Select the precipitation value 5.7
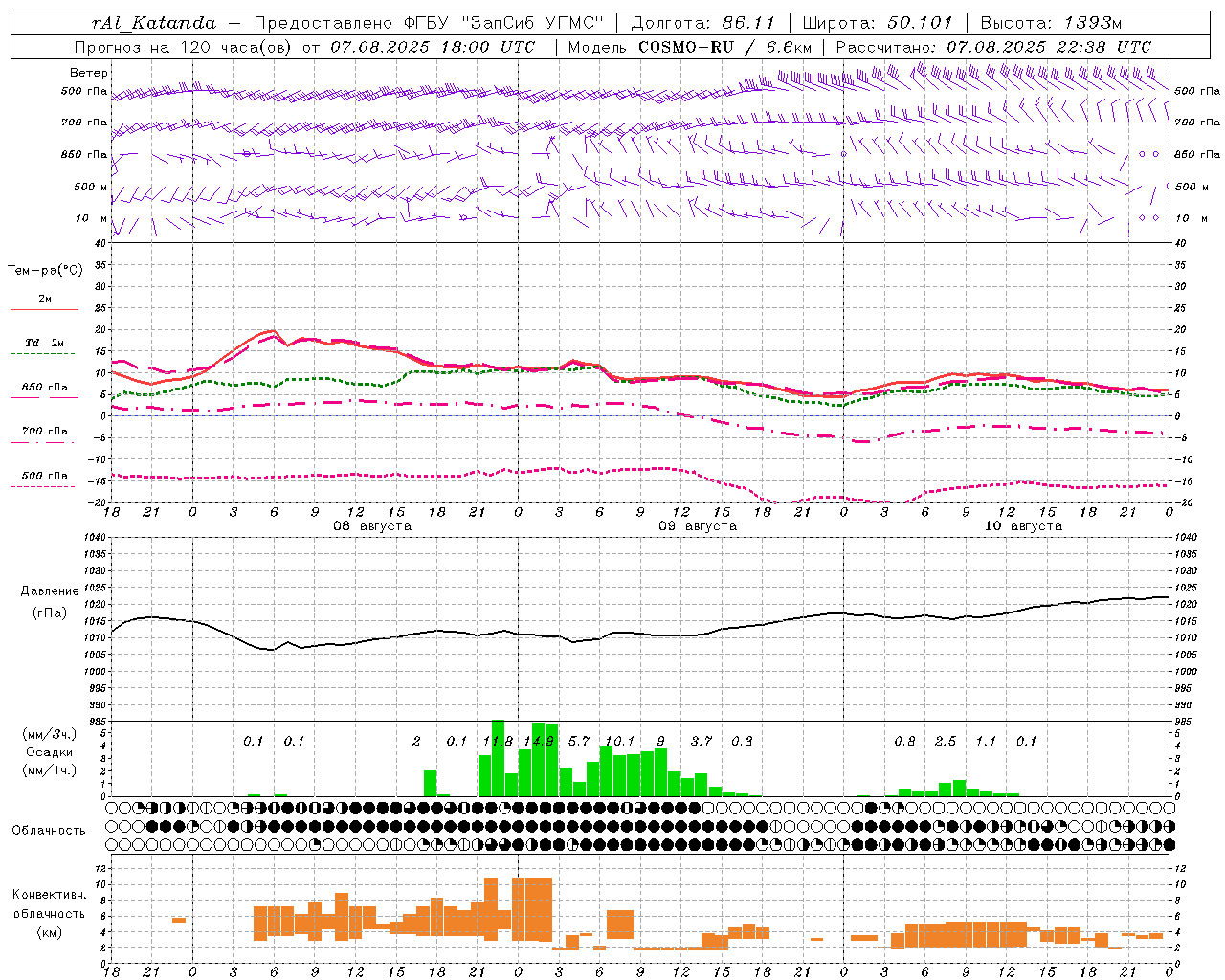This screenshot has height=980, width=1225. point(579,742)
